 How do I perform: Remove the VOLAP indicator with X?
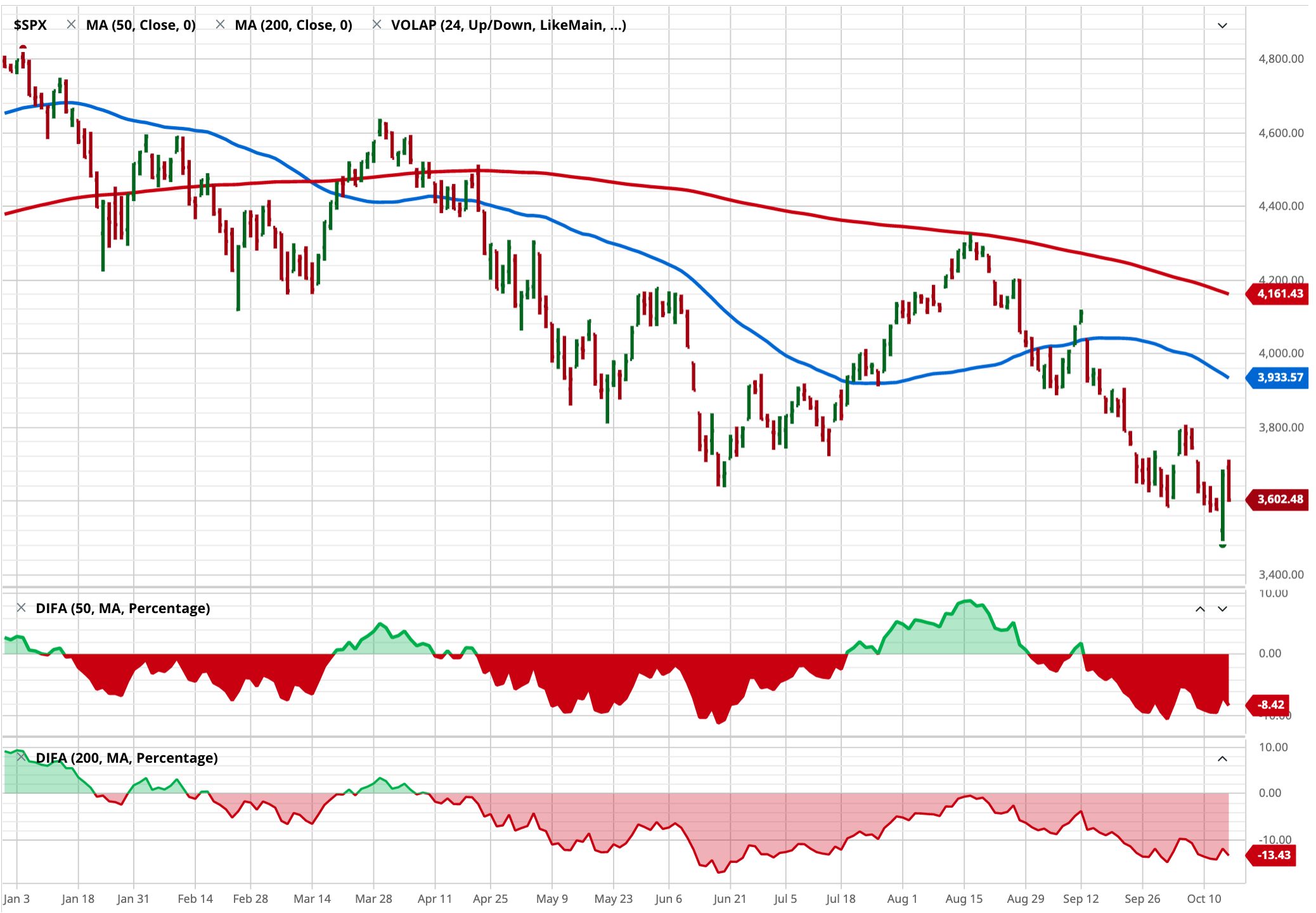377,25
